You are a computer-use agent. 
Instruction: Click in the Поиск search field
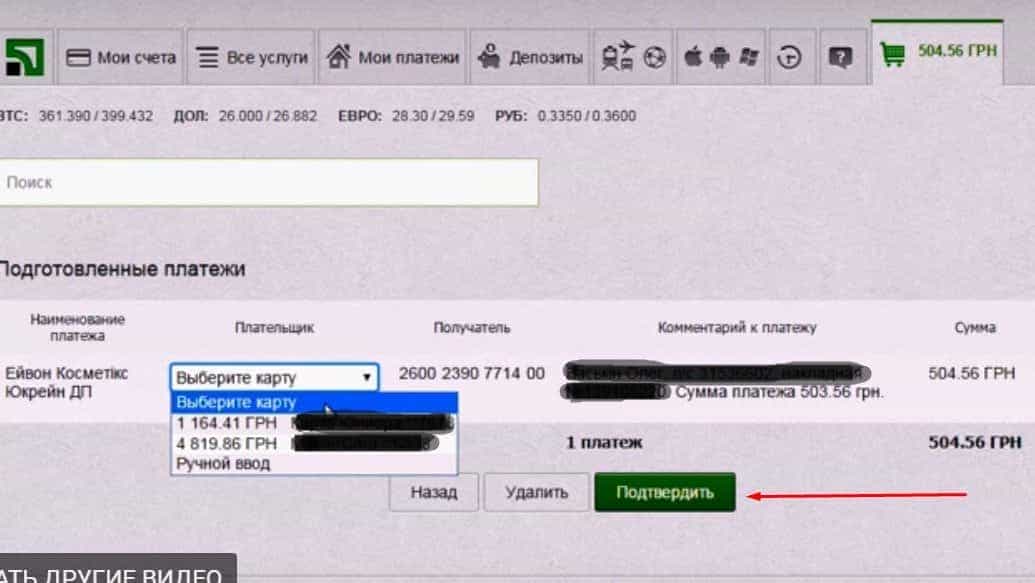267,182
